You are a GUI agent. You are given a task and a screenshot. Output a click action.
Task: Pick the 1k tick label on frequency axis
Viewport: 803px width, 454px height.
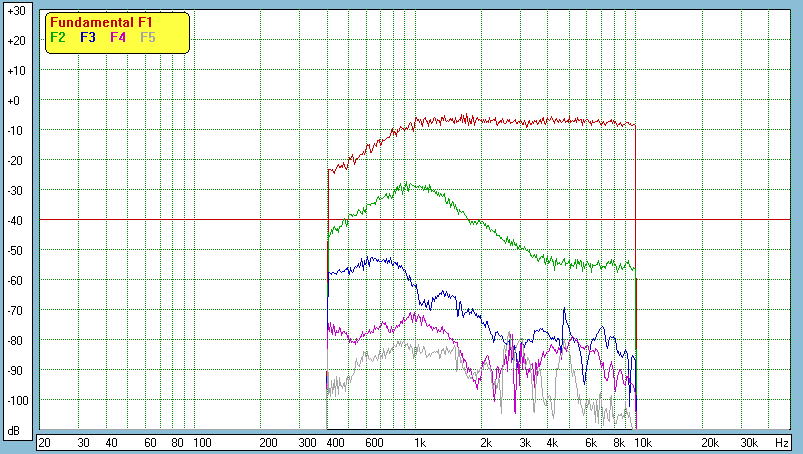420,442
